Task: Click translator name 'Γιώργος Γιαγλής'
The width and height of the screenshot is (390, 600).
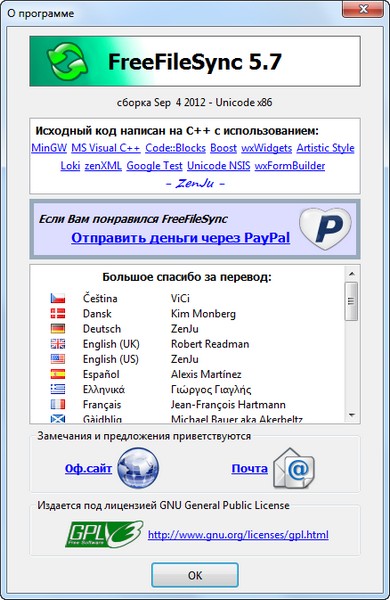Action: (211, 390)
